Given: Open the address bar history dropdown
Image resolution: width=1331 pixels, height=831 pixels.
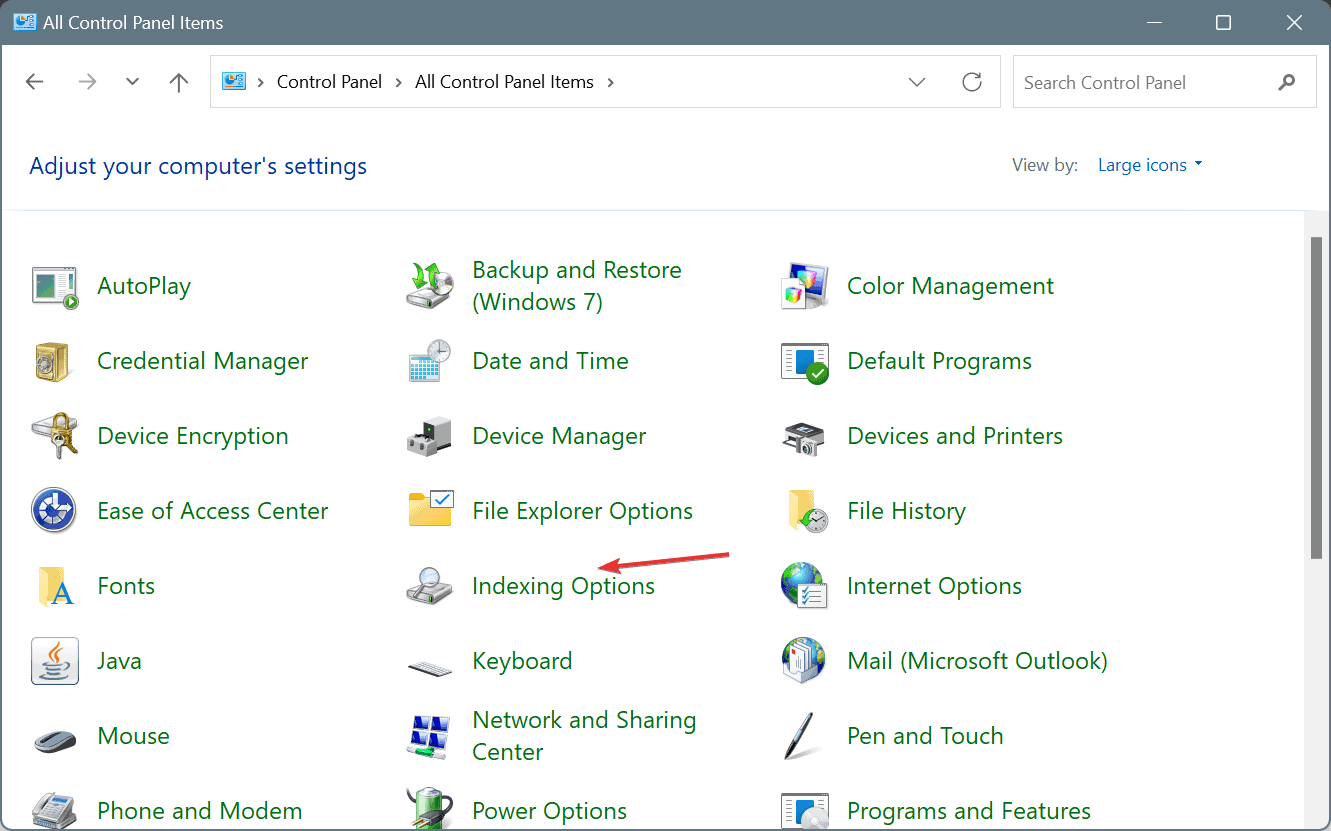Looking at the screenshot, I should [x=917, y=82].
